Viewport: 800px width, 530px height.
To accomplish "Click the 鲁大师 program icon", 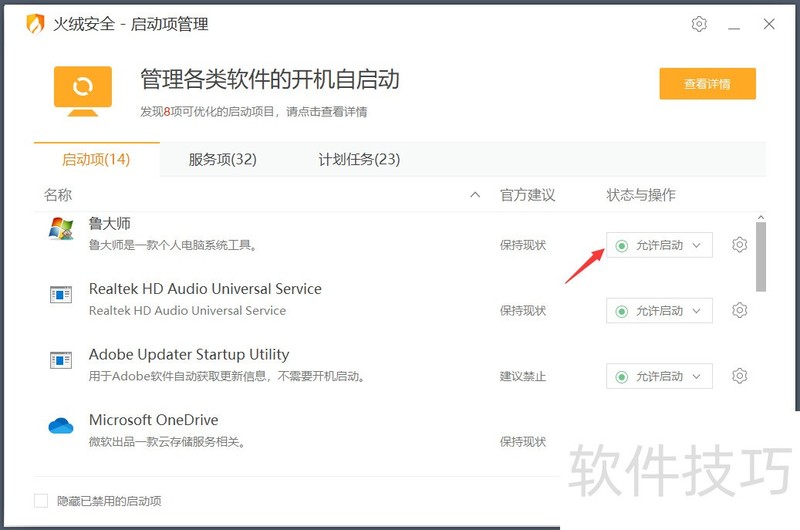I will tap(61, 229).
